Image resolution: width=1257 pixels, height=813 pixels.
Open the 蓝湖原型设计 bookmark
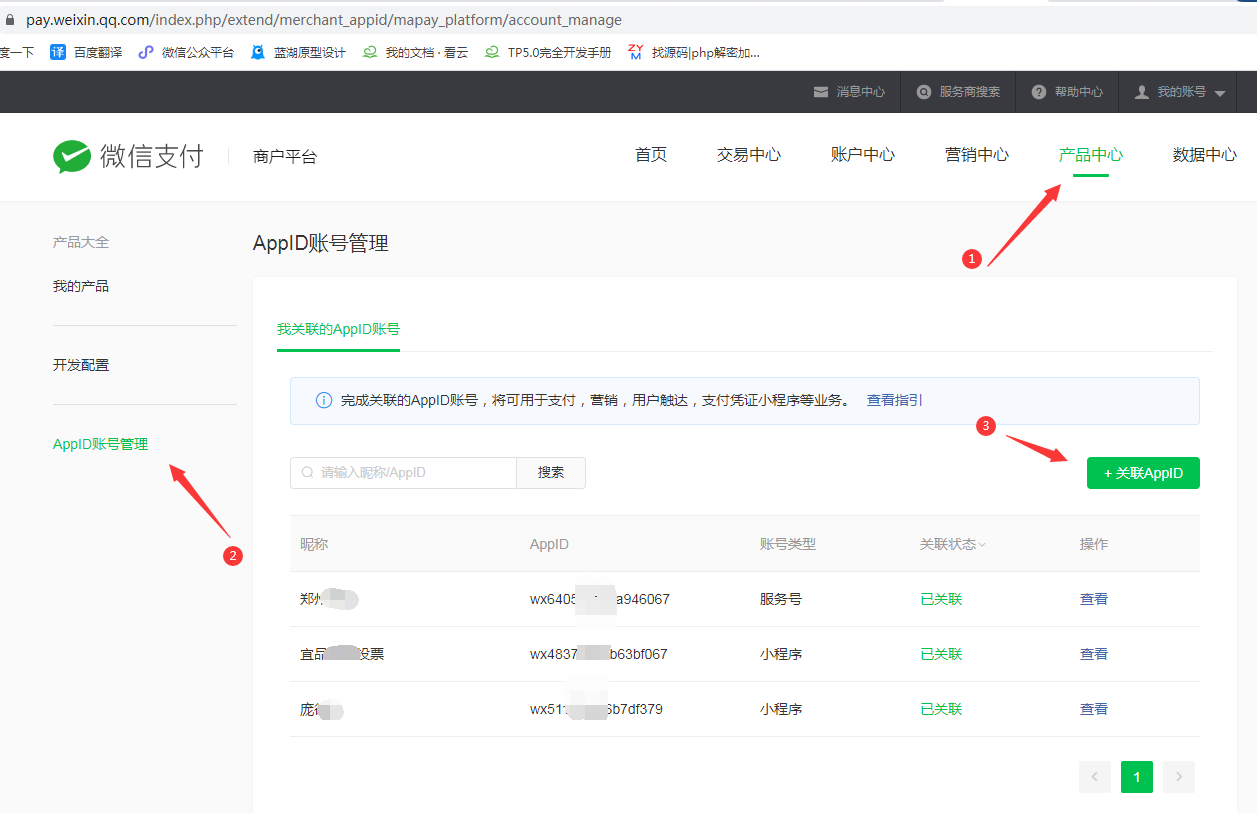pos(298,52)
